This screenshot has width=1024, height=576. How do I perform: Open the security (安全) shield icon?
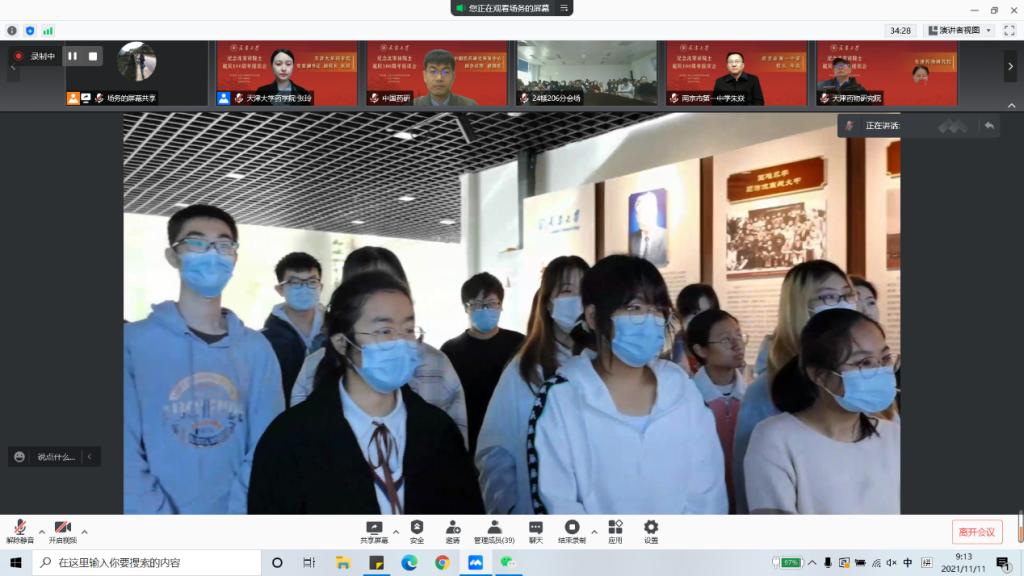[x=417, y=530]
